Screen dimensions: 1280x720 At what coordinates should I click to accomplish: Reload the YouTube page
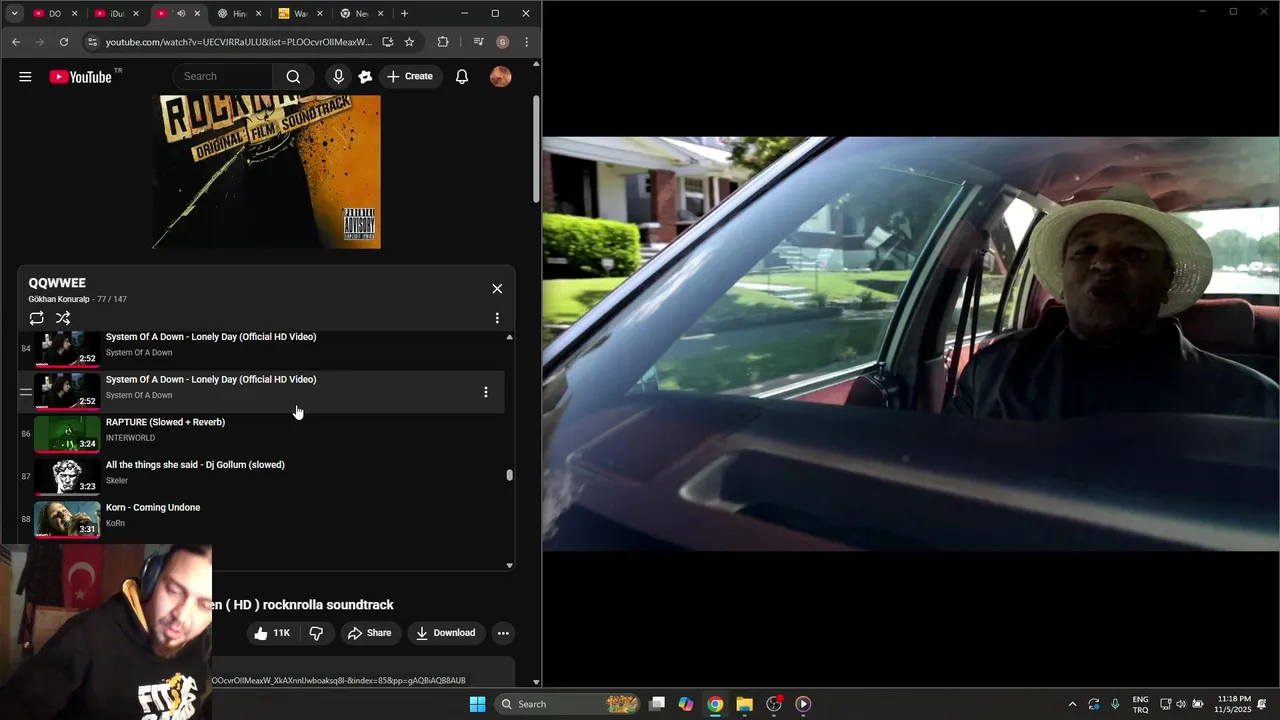click(64, 42)
